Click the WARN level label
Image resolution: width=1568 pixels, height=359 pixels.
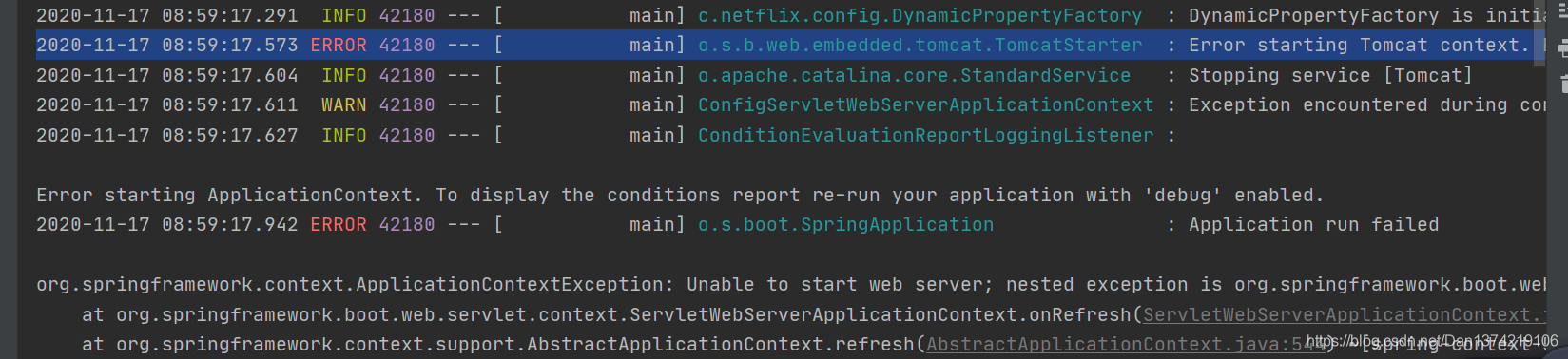(x=343, y=104)
